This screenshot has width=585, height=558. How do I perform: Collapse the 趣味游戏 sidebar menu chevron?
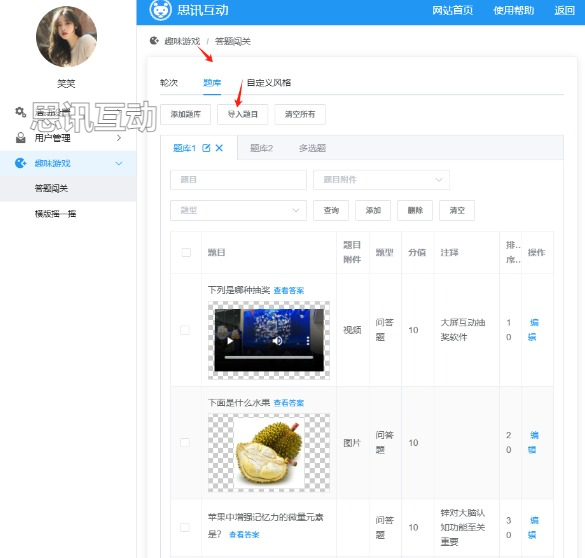tap(119, 163)
